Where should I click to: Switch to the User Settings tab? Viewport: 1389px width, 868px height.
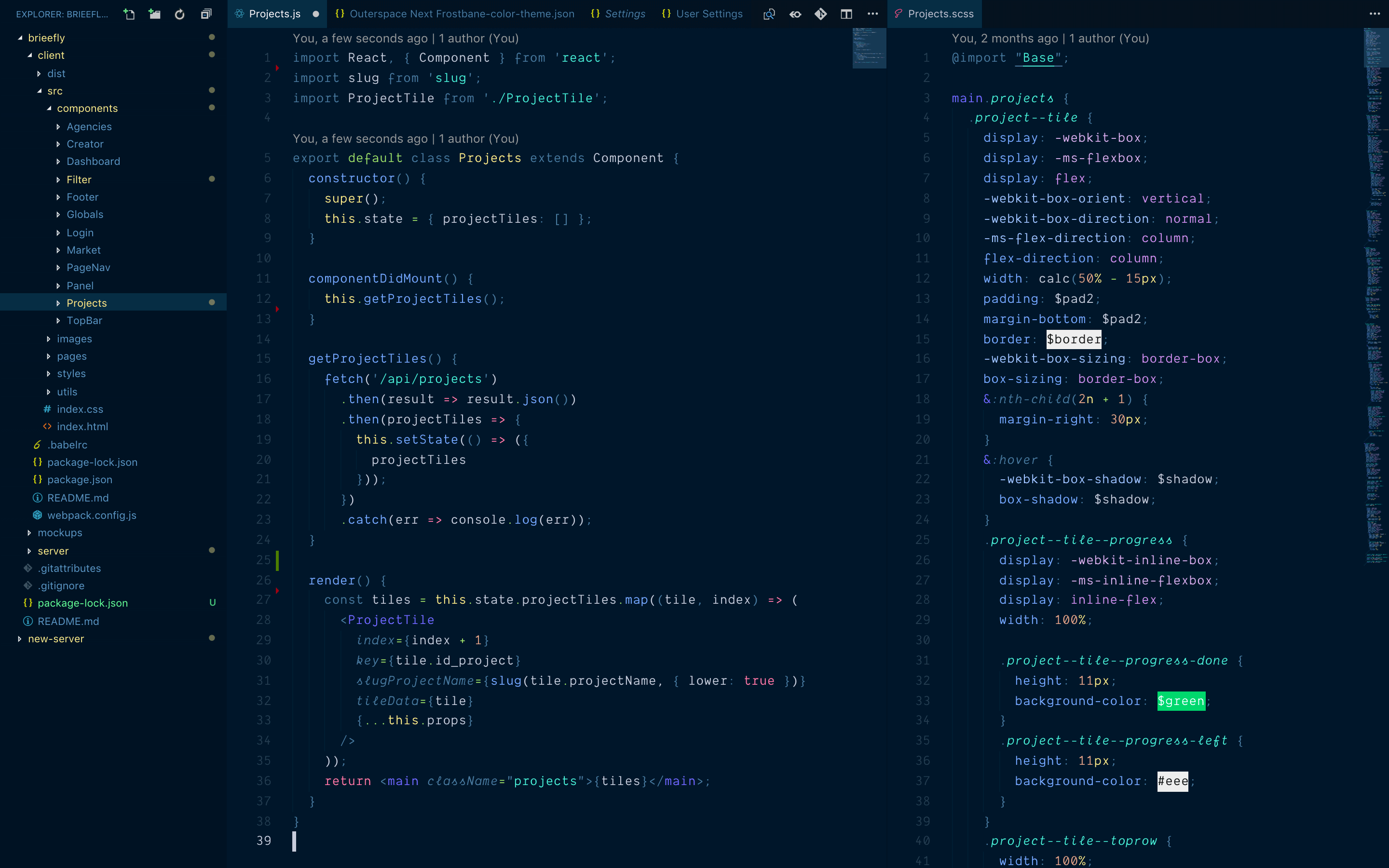pyautogui.click(x=708, y=14)
